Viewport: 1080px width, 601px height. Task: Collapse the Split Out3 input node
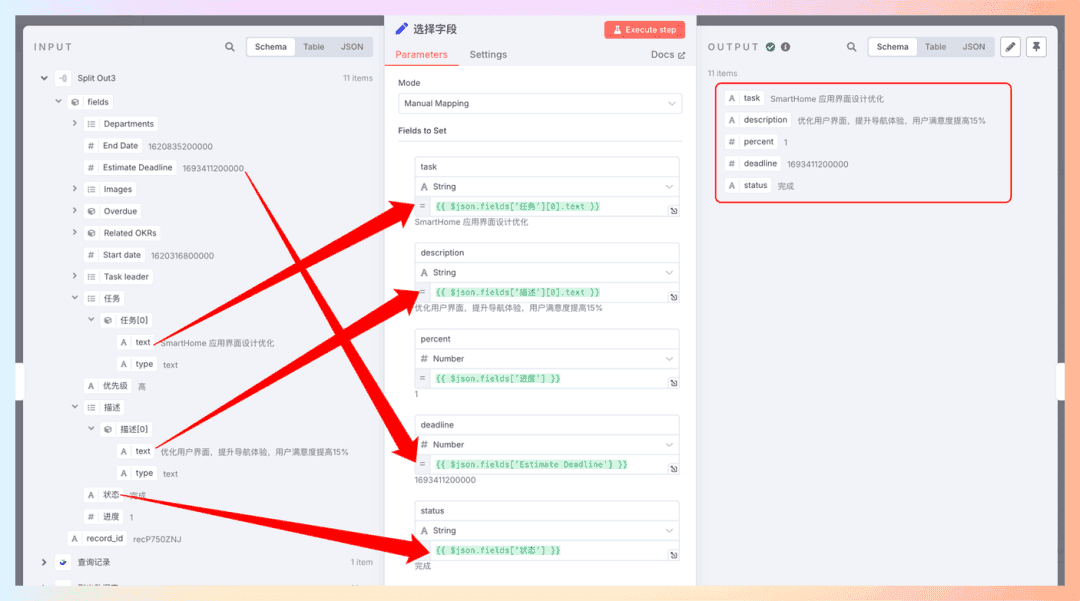44,78
